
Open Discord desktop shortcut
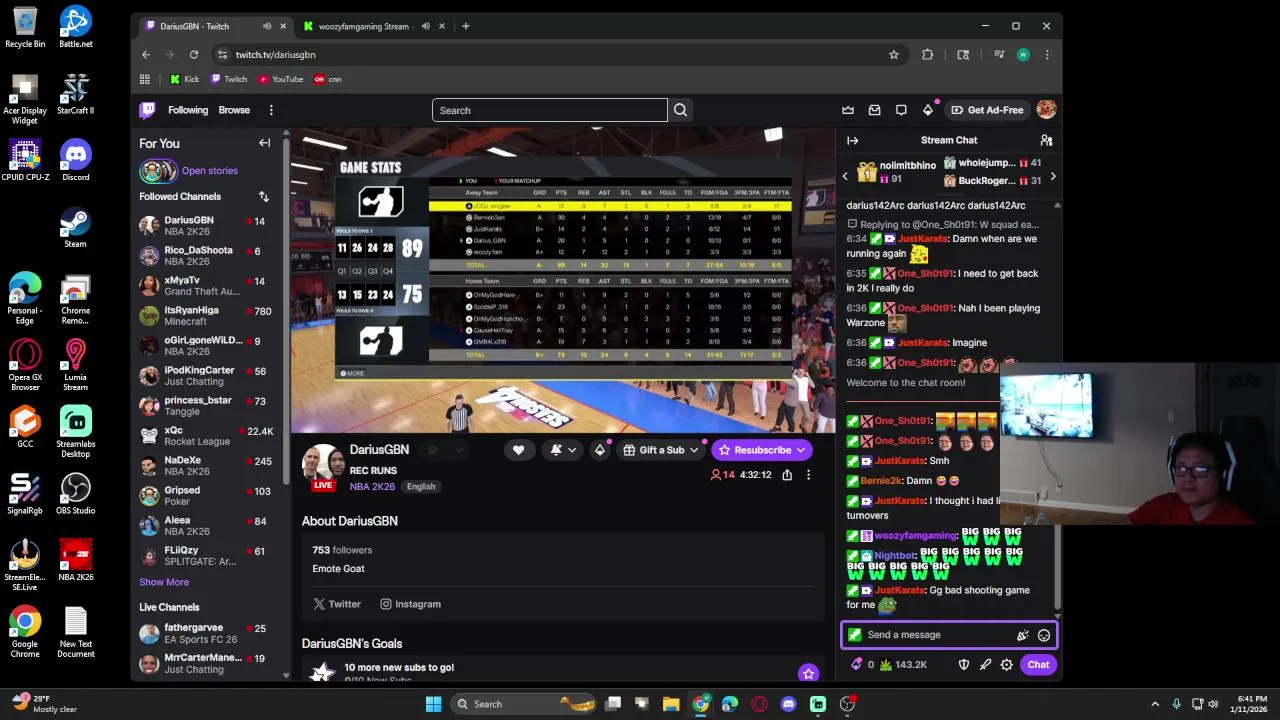click(75, 161)
